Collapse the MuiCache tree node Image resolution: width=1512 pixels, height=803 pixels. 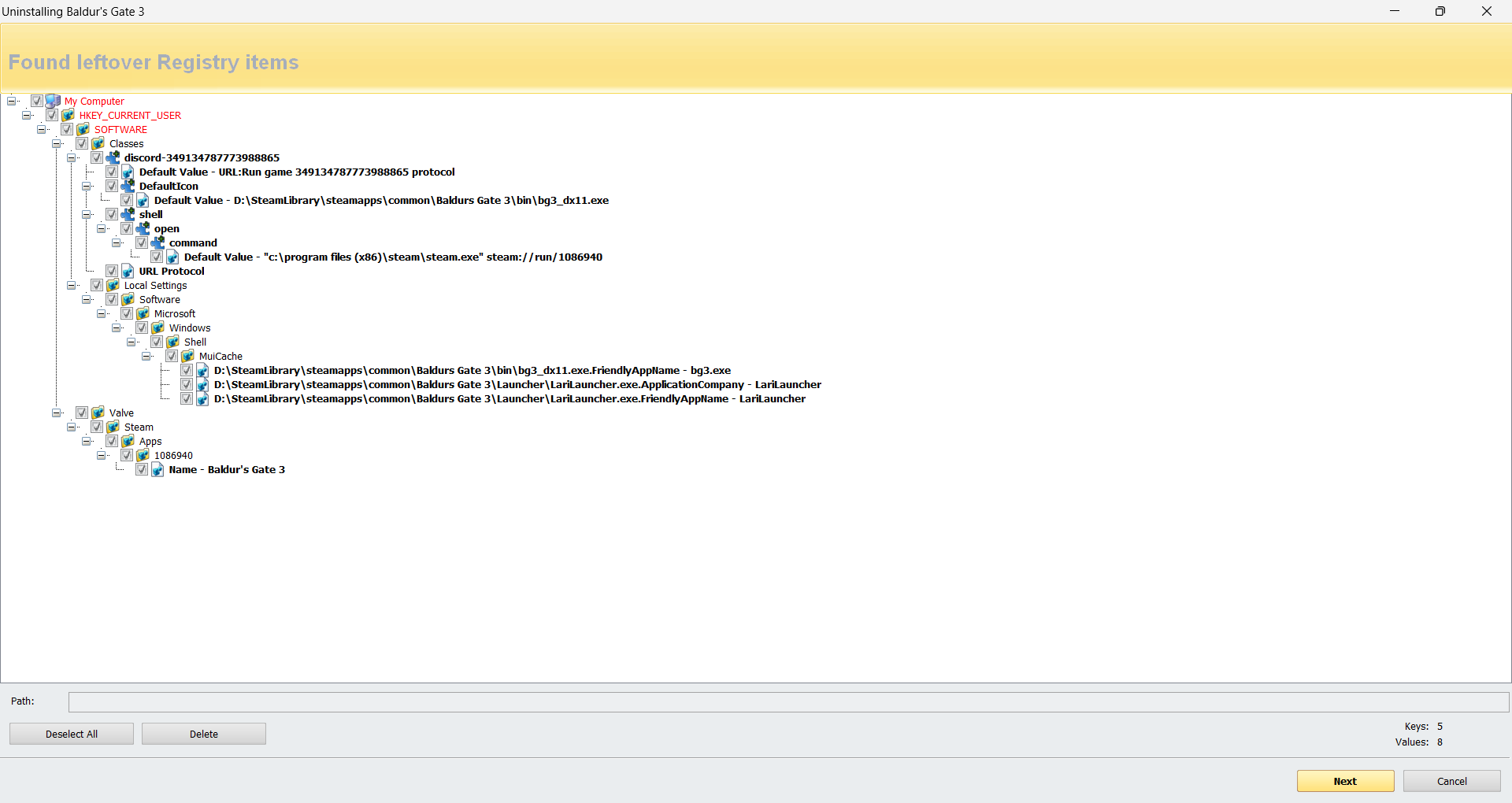(146, 356)
